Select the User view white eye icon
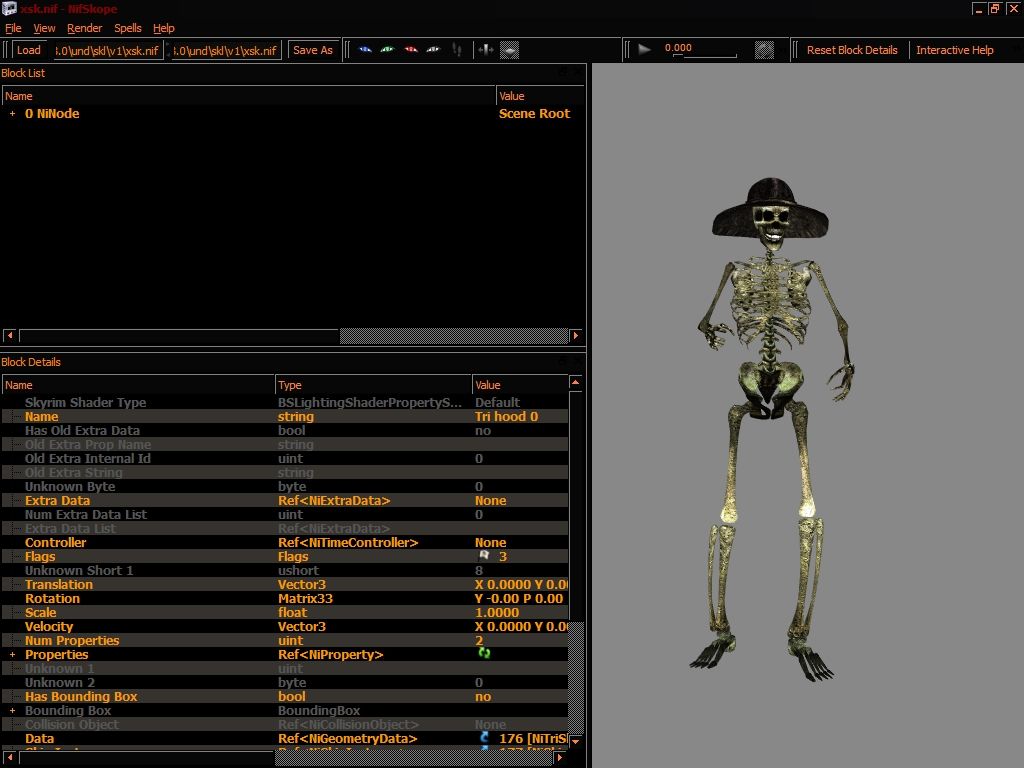1024x768 pixels. [x=434, y=50]
